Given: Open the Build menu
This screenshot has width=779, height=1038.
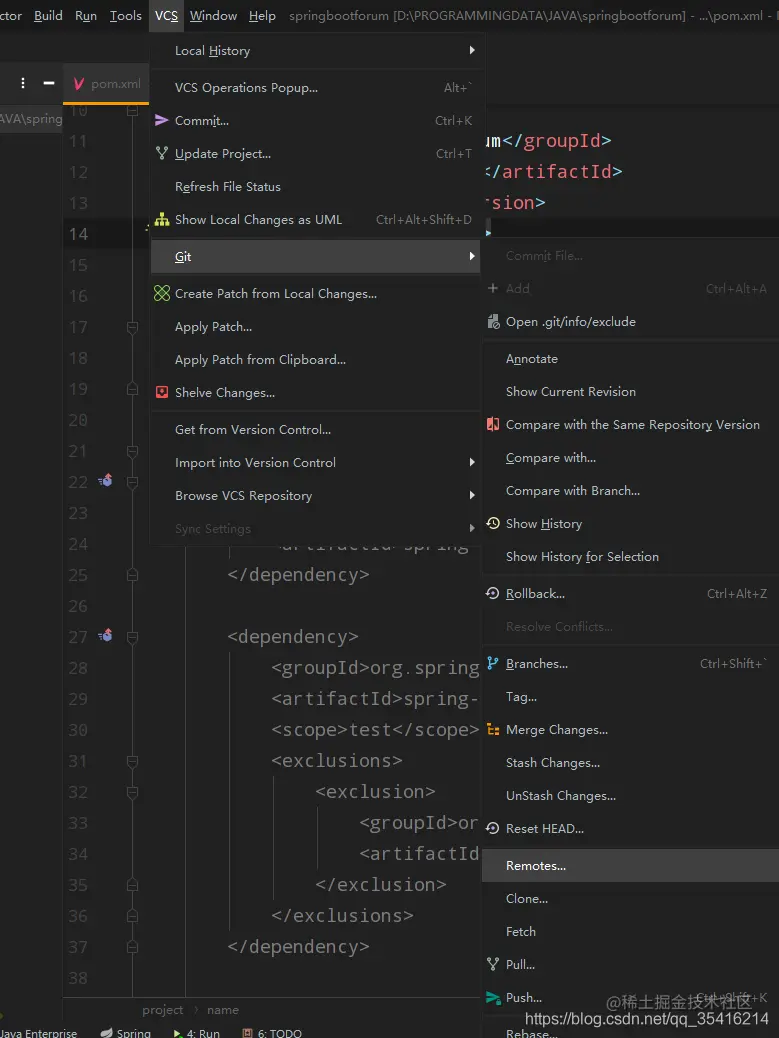Looking at the screenshot, I should click(x=48, y=15).
